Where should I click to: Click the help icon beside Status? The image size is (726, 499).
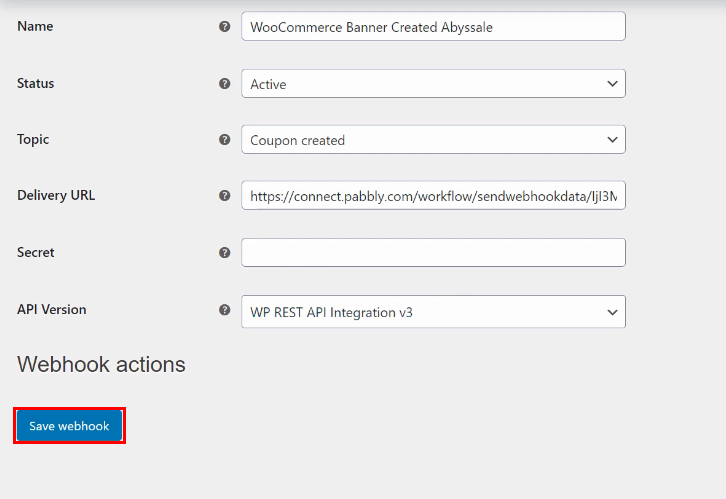(x=224, y=84)
